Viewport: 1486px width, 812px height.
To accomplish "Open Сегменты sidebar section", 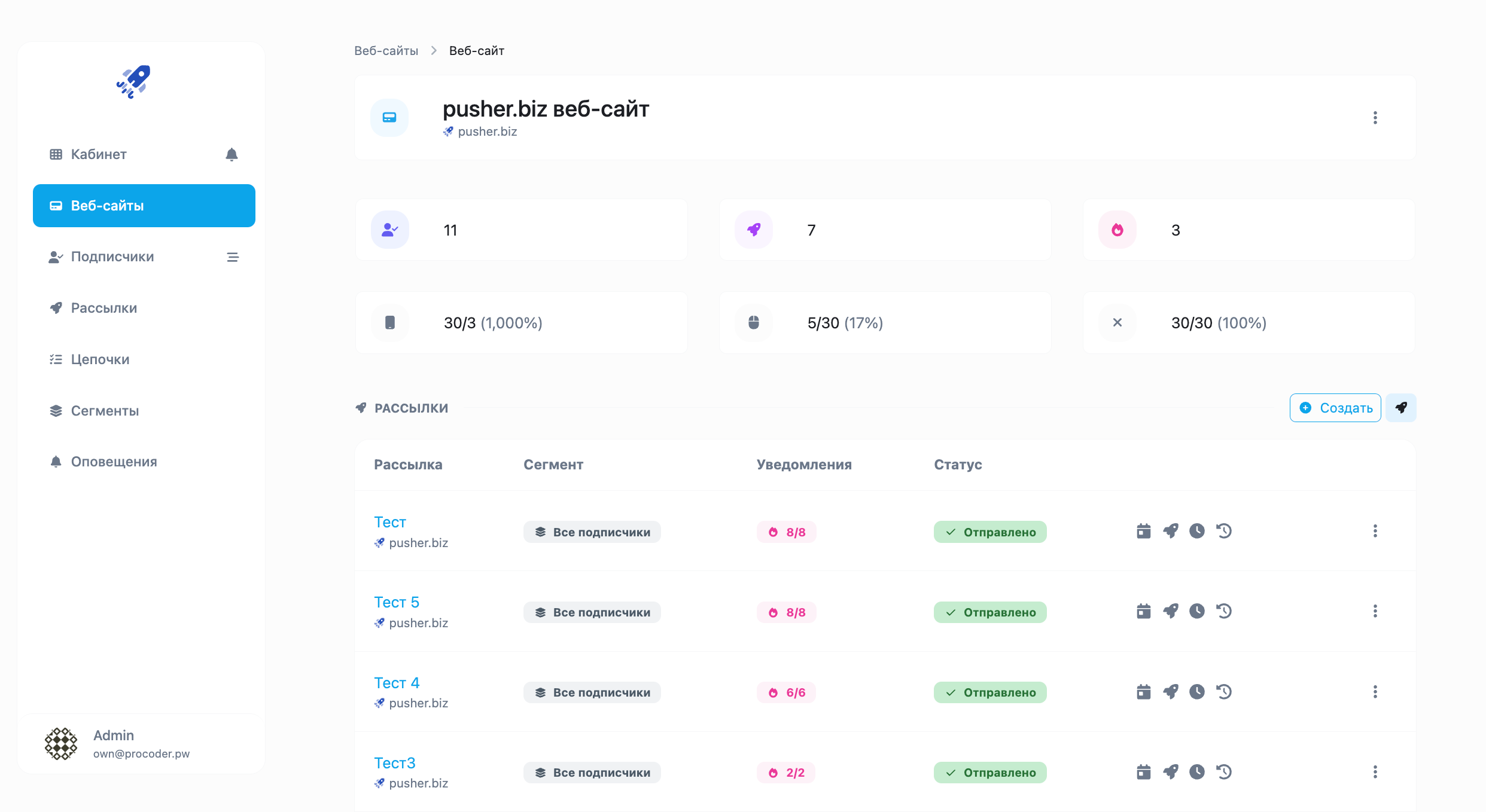I will click(105, 411).
